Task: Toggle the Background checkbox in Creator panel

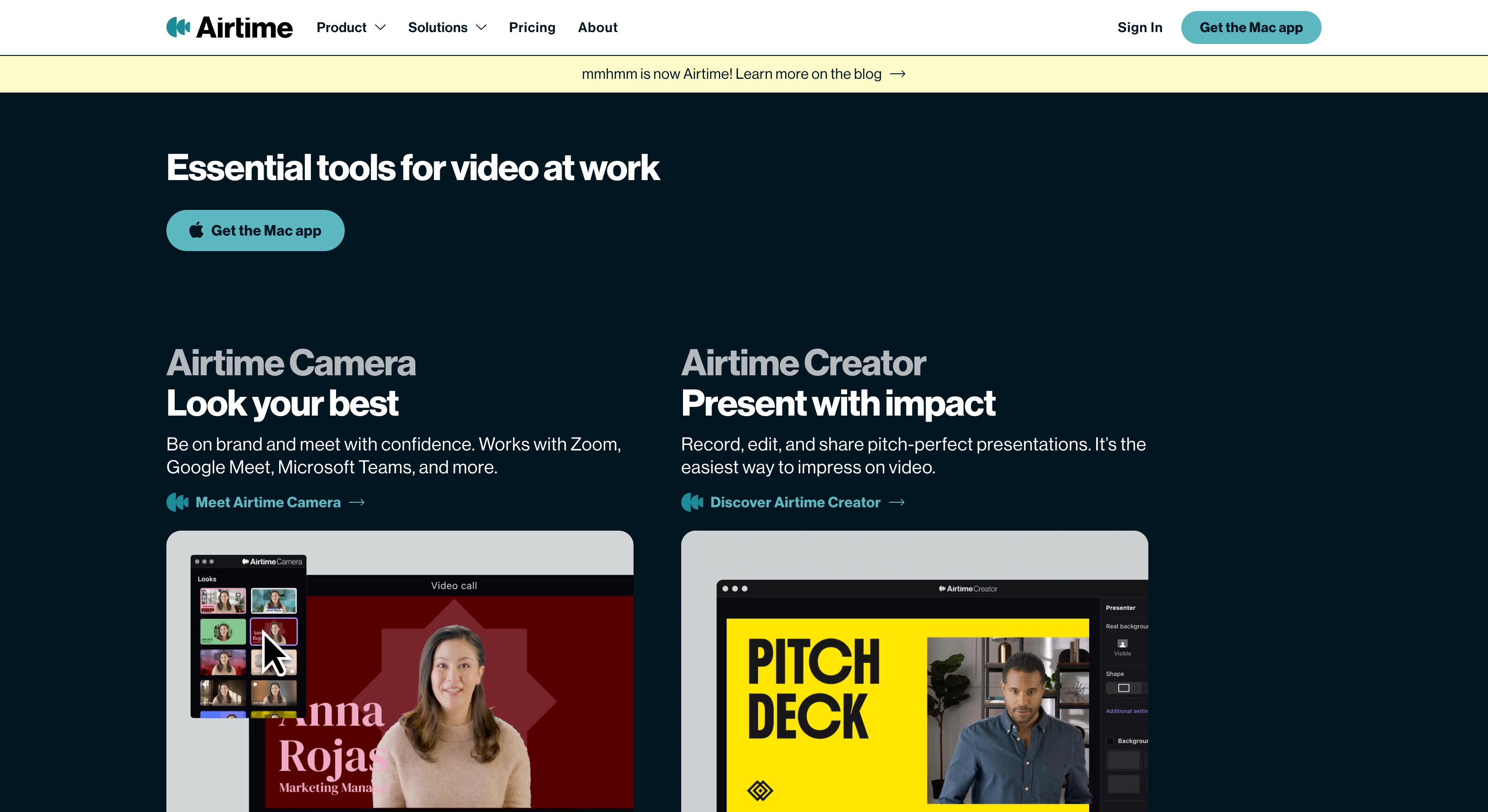Action: point(1110,741)
